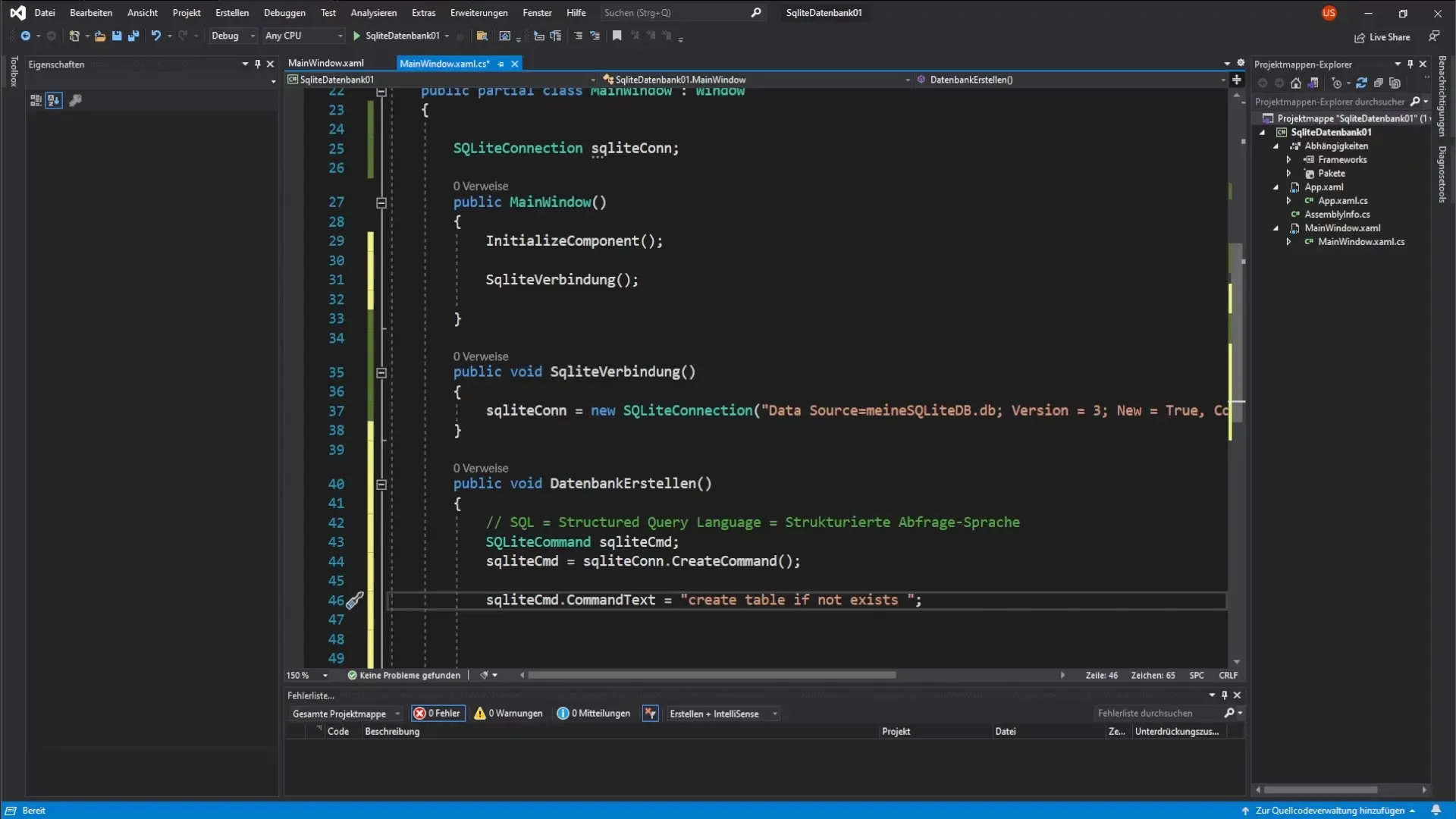Open the property pages wrench icon
1456x819 pixels.
coord(75,100)
